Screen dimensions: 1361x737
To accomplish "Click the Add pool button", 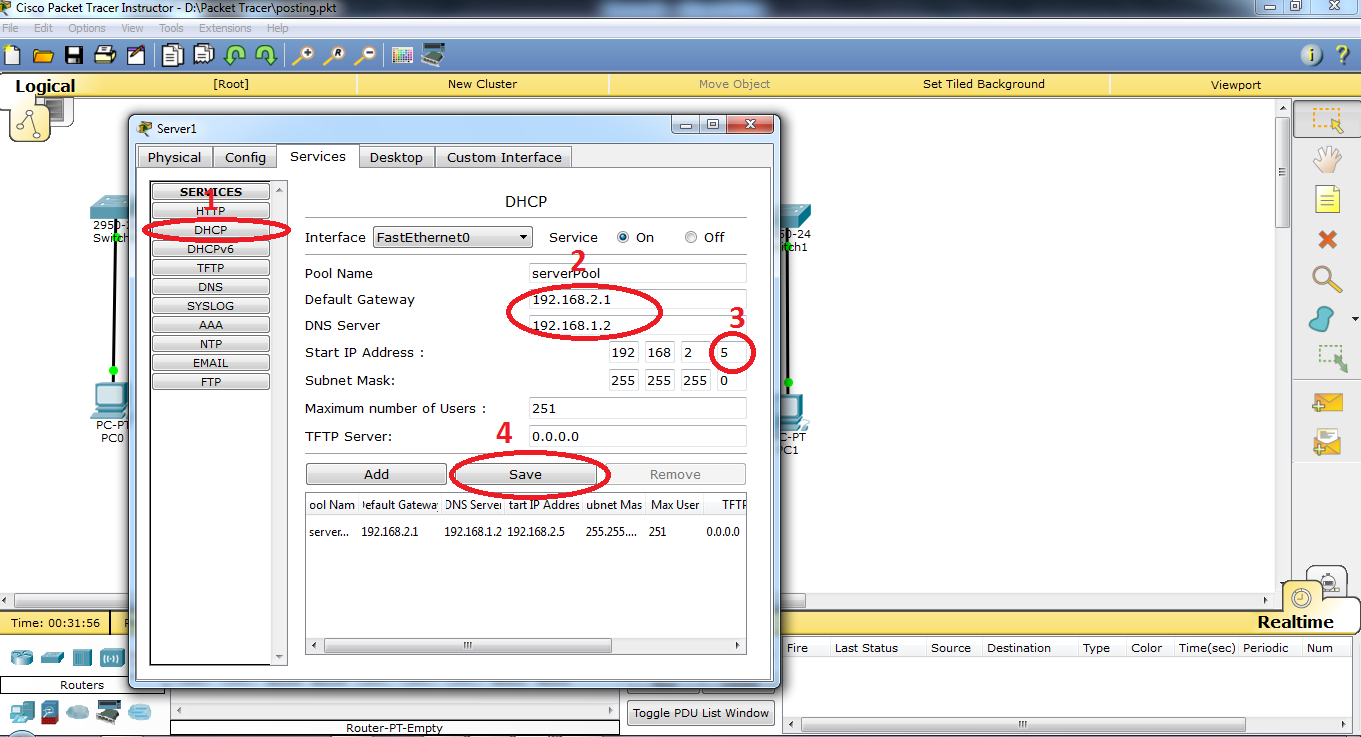I will (x=376, y=474).
